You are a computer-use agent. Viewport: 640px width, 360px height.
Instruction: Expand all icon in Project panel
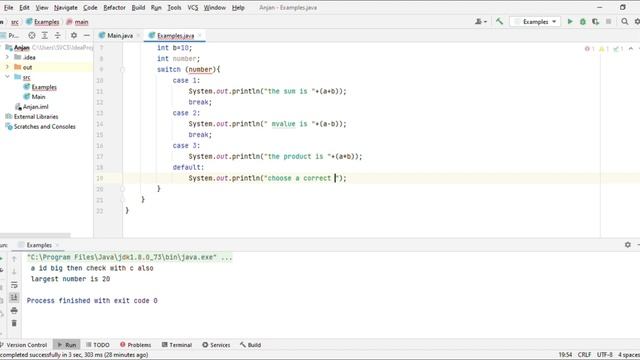tap(44, 36)
